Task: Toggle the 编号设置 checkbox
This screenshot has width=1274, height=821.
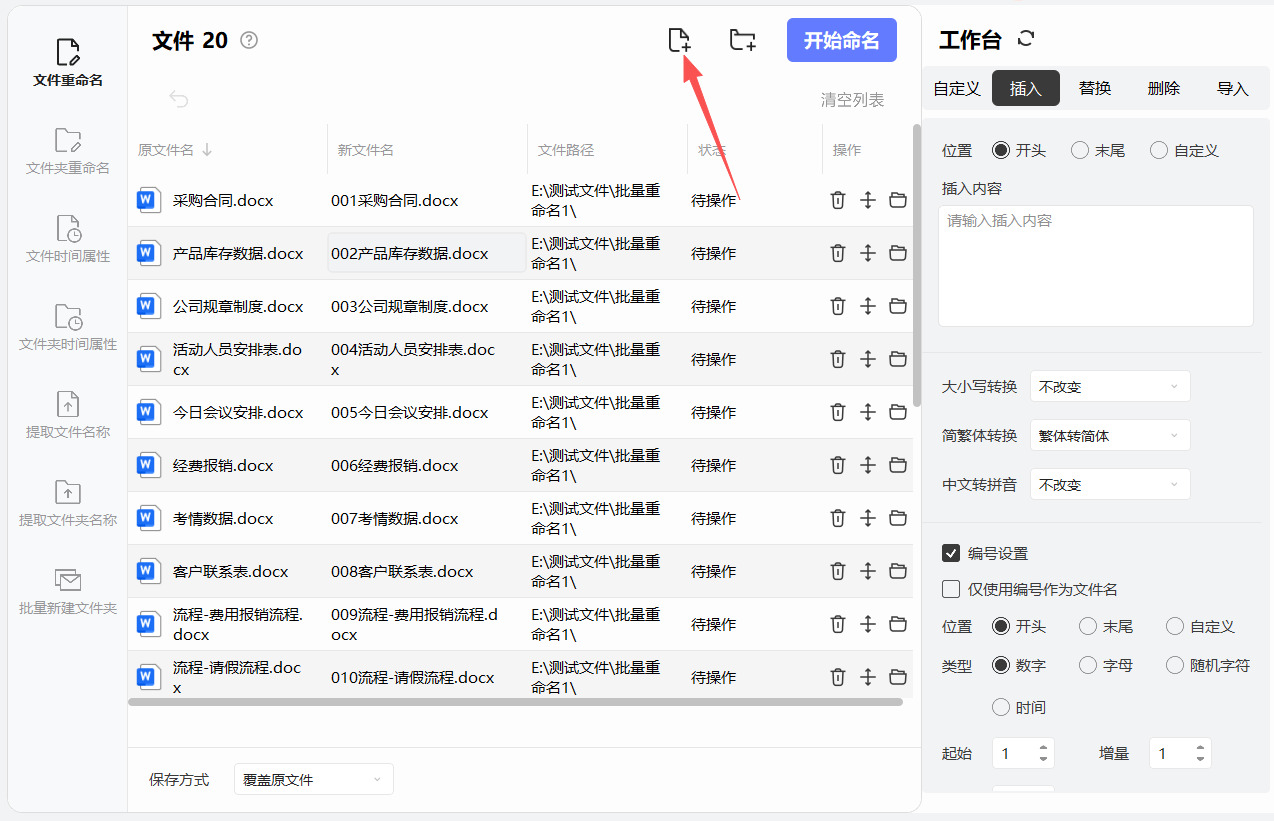Action: click(x=951, y=553)
